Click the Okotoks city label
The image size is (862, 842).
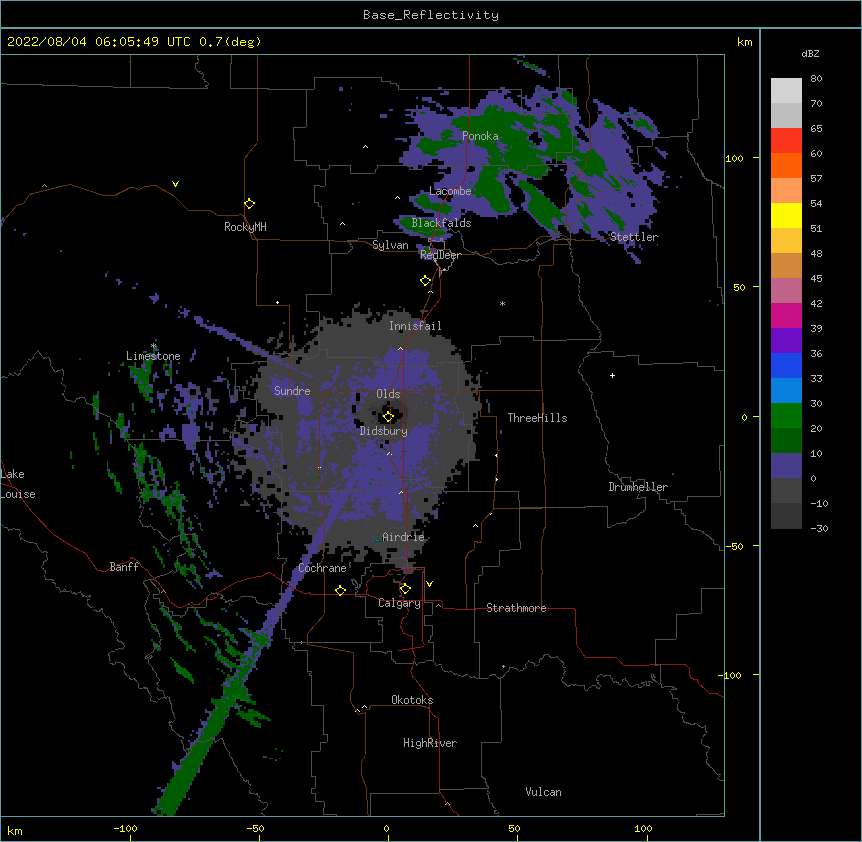point(412,700)
